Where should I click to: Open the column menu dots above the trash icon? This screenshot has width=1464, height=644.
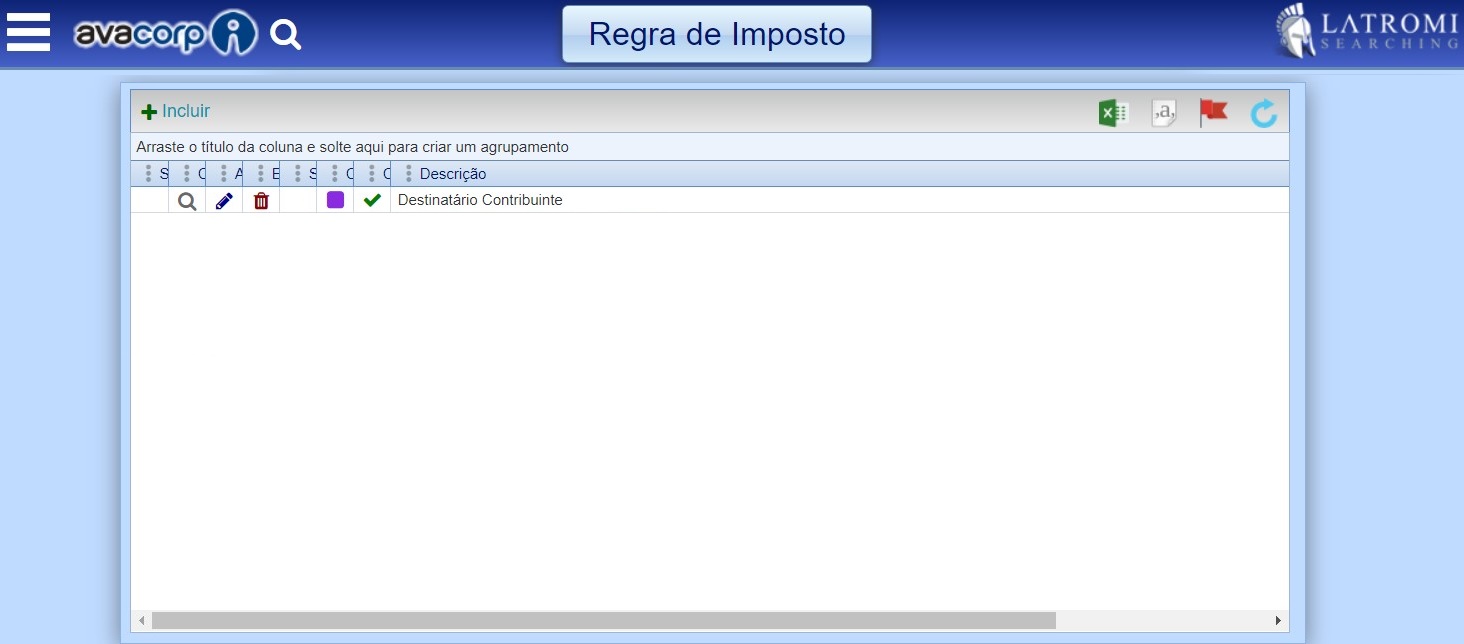261,174
